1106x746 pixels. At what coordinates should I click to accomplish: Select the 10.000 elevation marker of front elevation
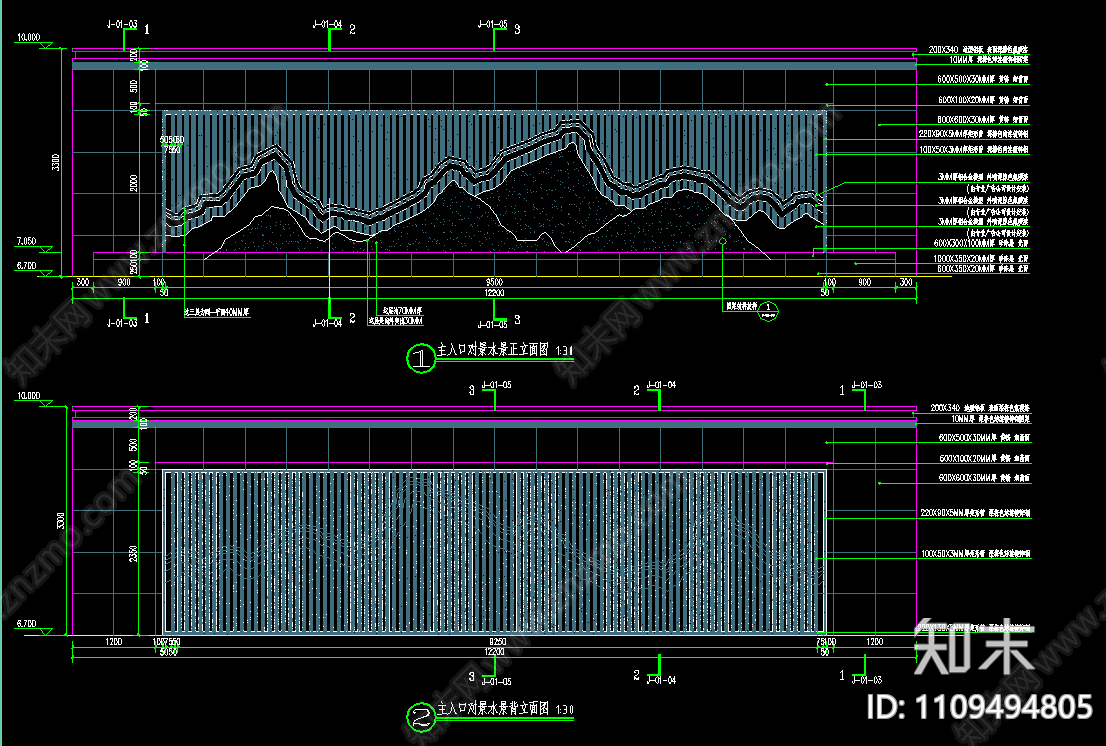coord(27,37)
